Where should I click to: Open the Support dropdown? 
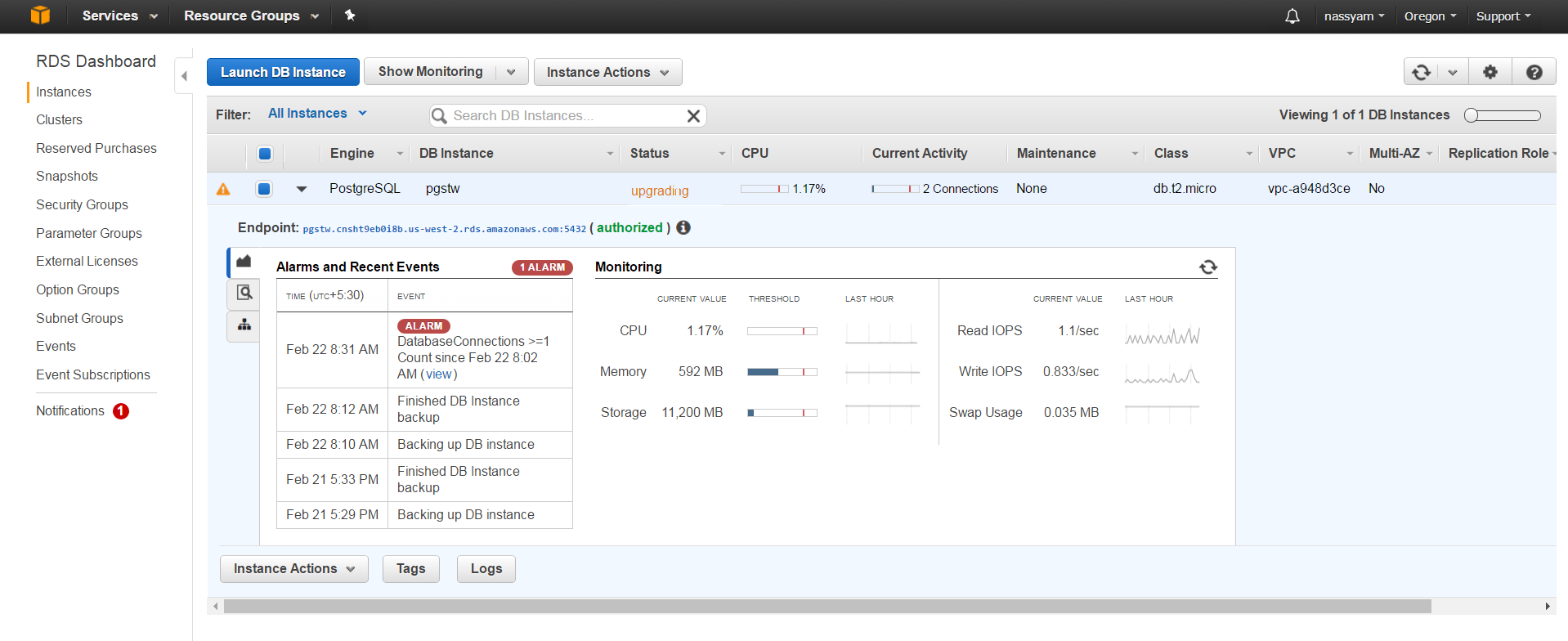coord(1503,16)
